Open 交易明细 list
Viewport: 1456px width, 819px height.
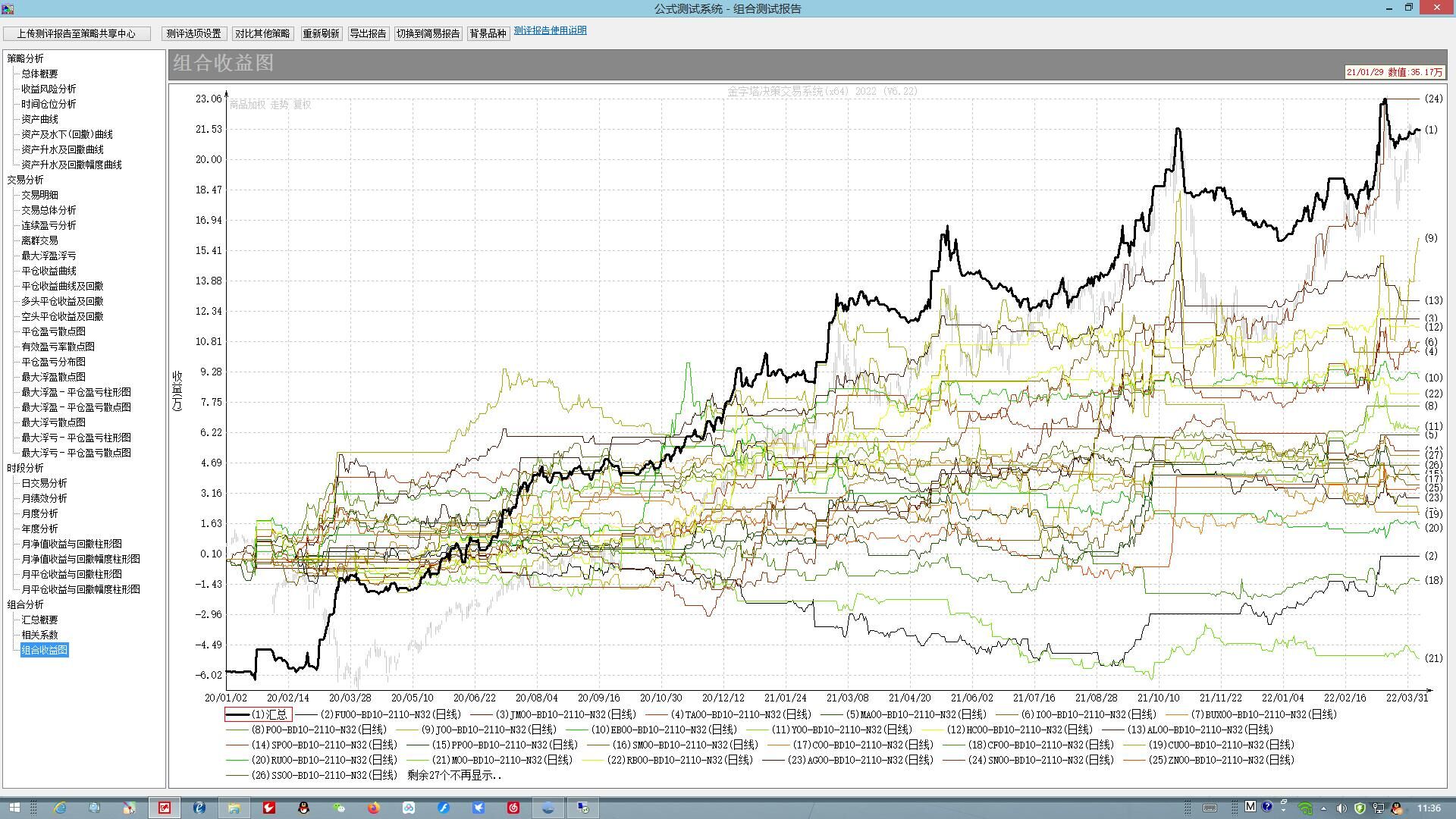click(x=39, y=195)
